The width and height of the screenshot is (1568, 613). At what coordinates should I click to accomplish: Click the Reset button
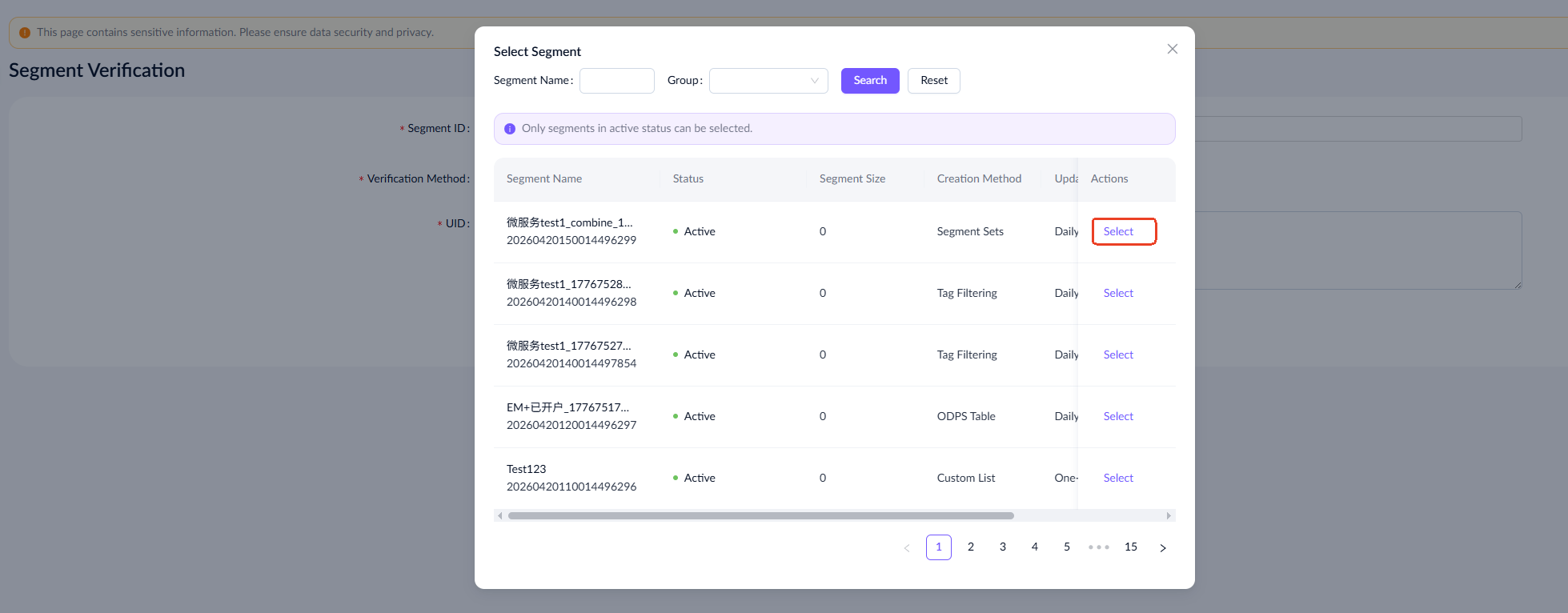tap(933, 81)
